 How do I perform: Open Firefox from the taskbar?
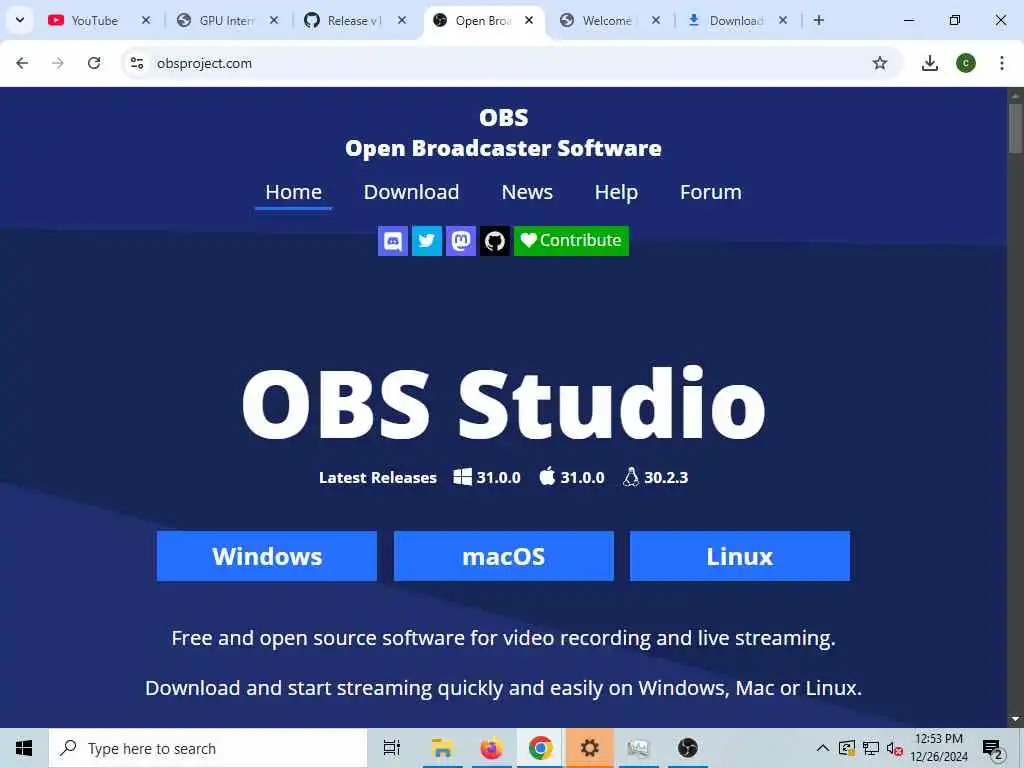491,748
